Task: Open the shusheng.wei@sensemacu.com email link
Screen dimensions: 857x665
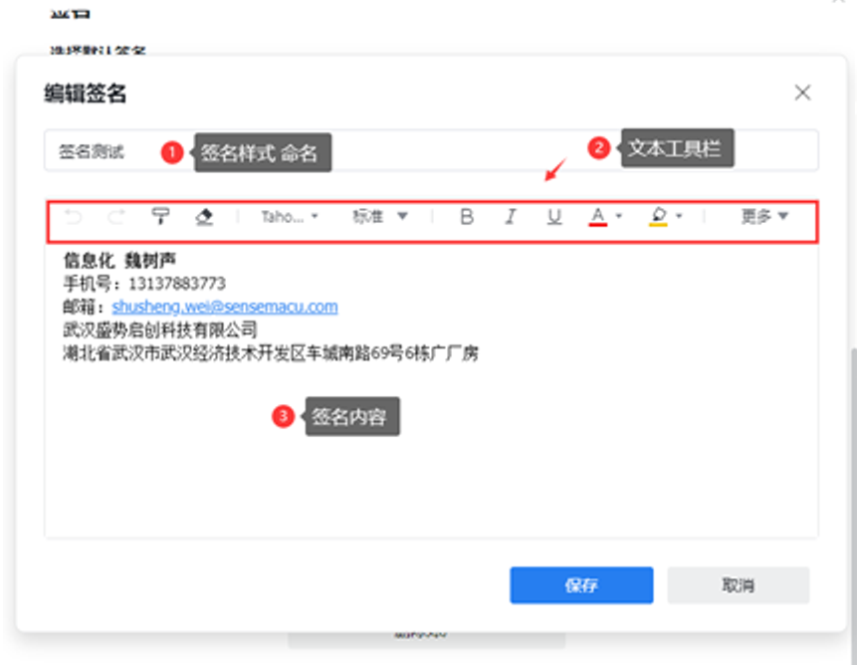Action: pyautogui.click(x=225, y=307)
